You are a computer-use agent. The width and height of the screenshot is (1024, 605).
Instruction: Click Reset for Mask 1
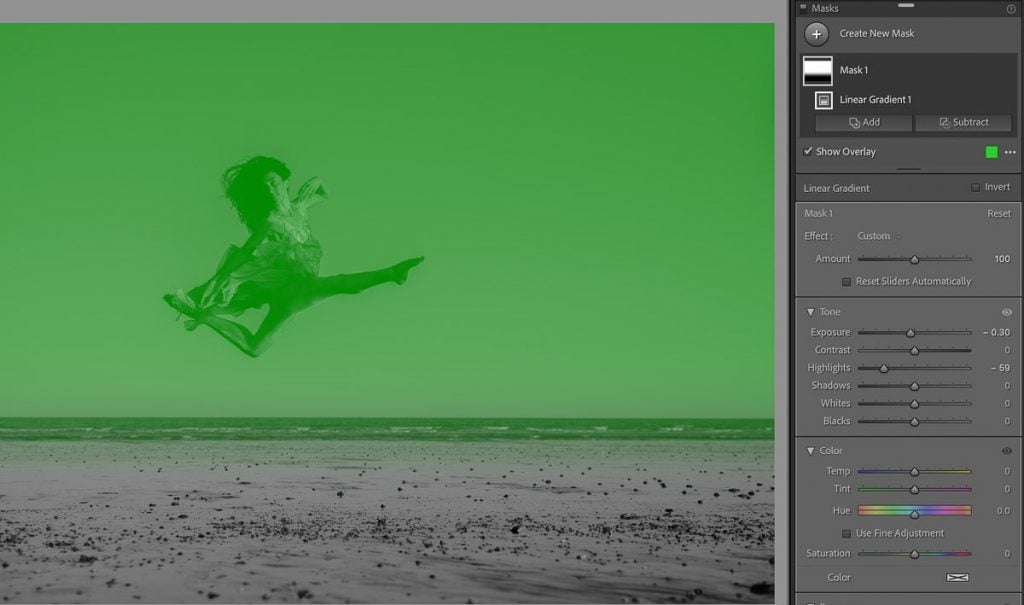999,213
